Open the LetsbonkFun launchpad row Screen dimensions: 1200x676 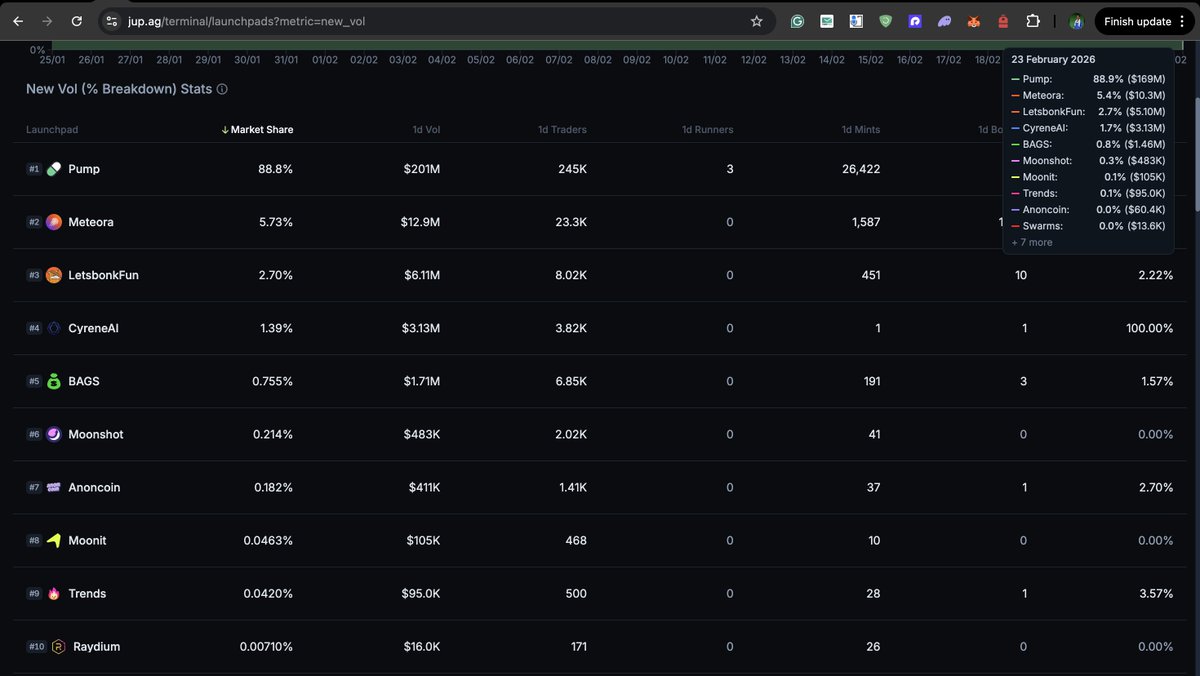point(600,275)
